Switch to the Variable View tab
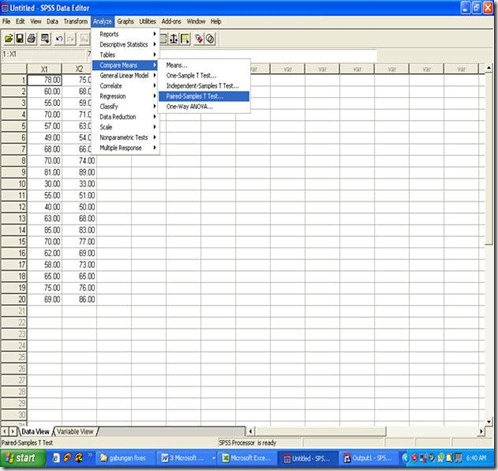Viewport: 498px width, 471px height. [x=75, y=431]
